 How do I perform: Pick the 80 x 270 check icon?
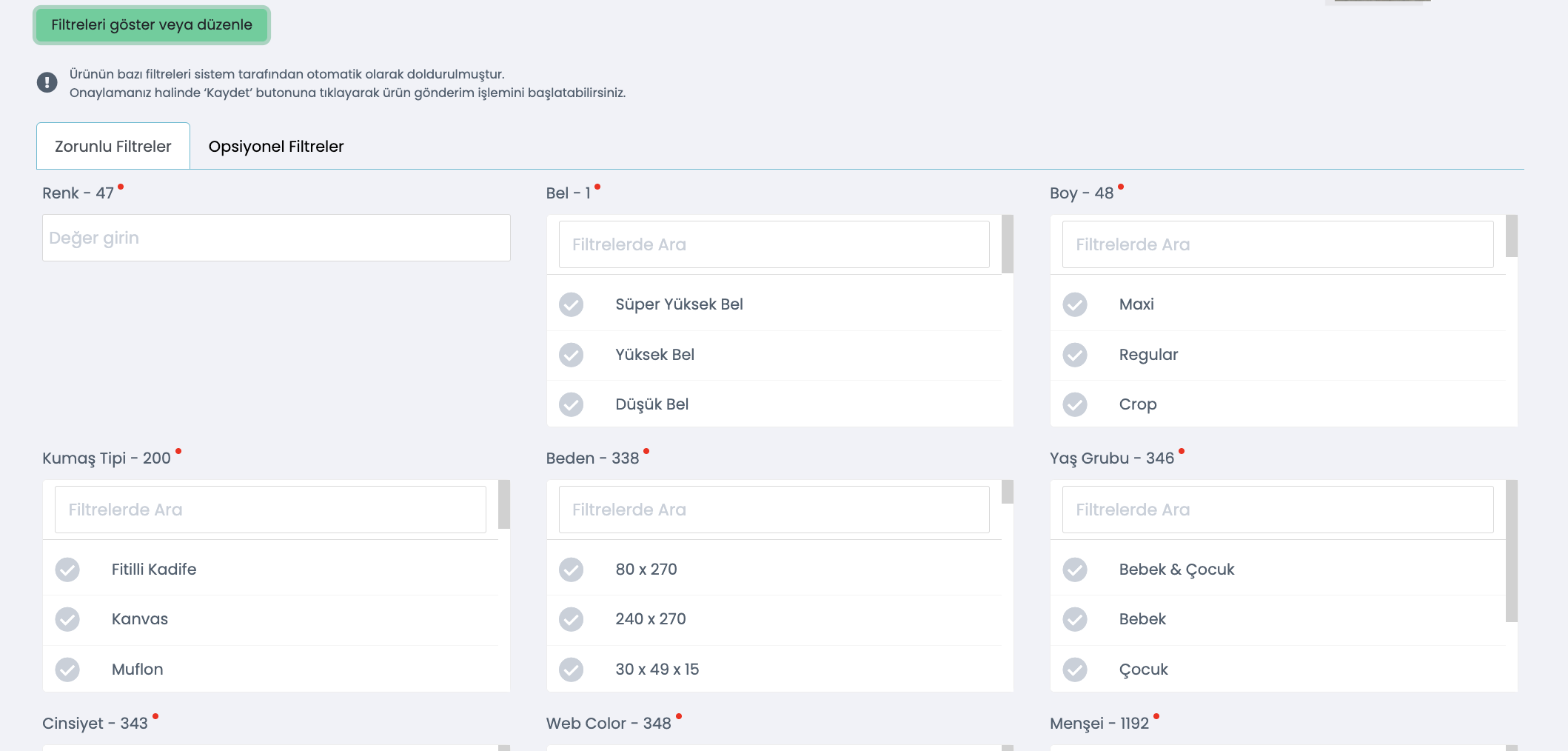click(571, 570)
